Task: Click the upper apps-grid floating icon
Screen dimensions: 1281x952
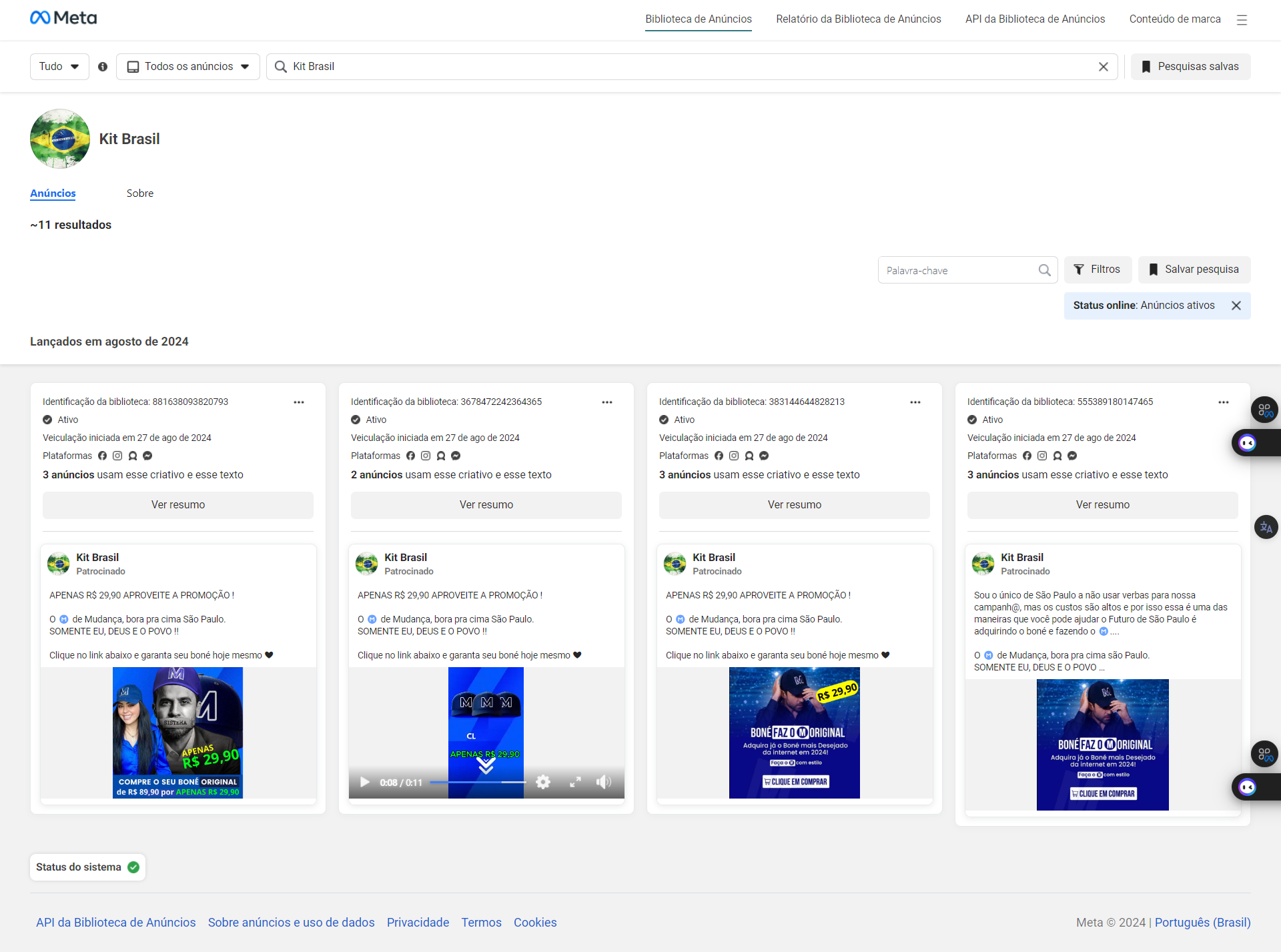Action: [1265, 410]
